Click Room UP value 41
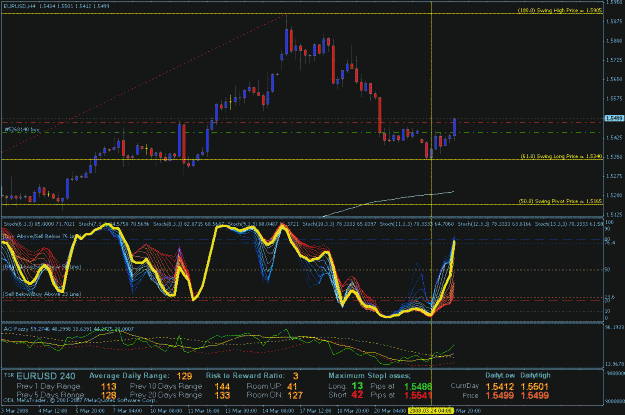The image size is (625, 415). coord(292,386)
